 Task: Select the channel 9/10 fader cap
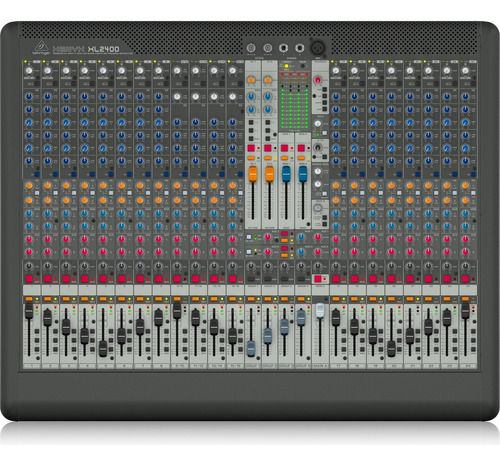pyautogui.click(x=177, y=311)
